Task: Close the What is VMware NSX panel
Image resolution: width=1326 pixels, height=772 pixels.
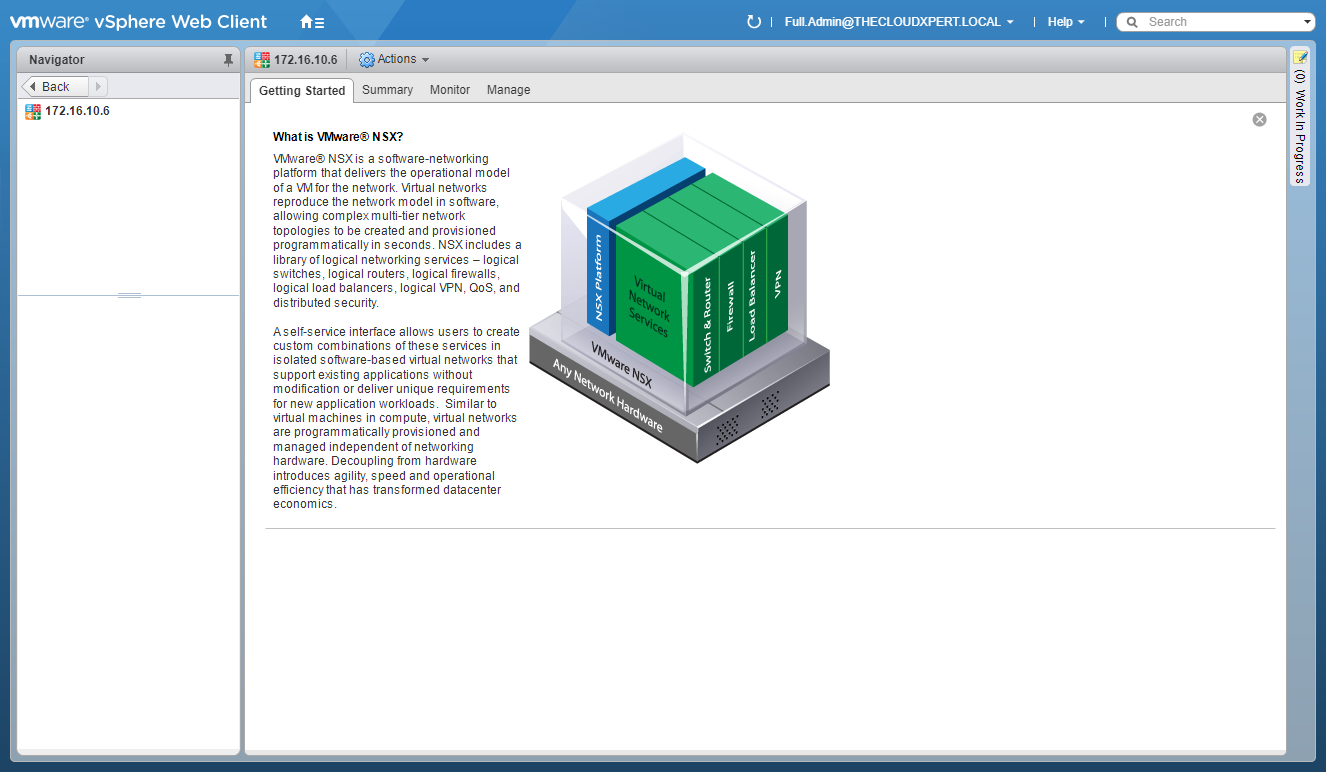Action: pos(1259,119)
